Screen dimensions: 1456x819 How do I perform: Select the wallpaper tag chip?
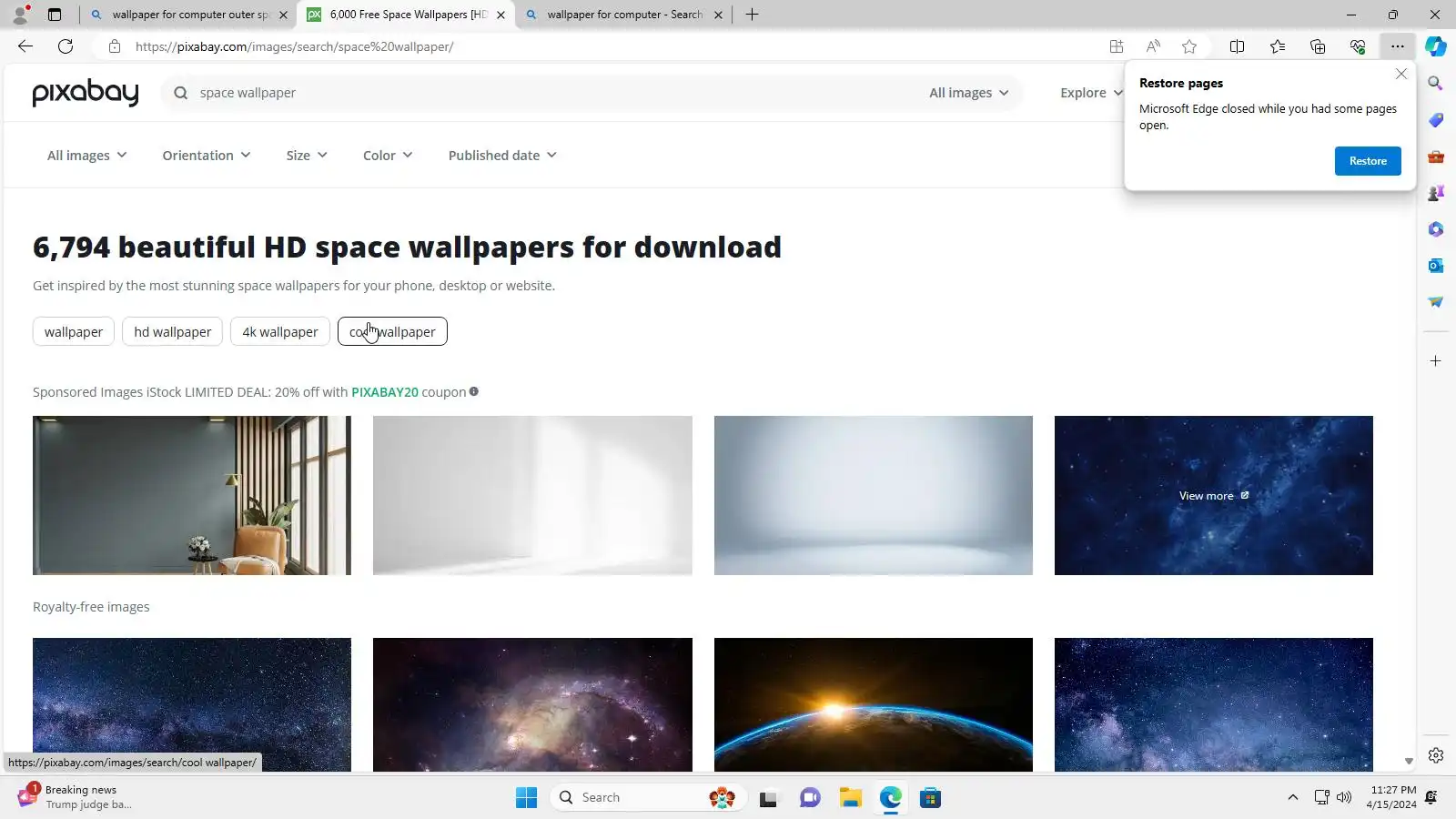coord(74,332)
